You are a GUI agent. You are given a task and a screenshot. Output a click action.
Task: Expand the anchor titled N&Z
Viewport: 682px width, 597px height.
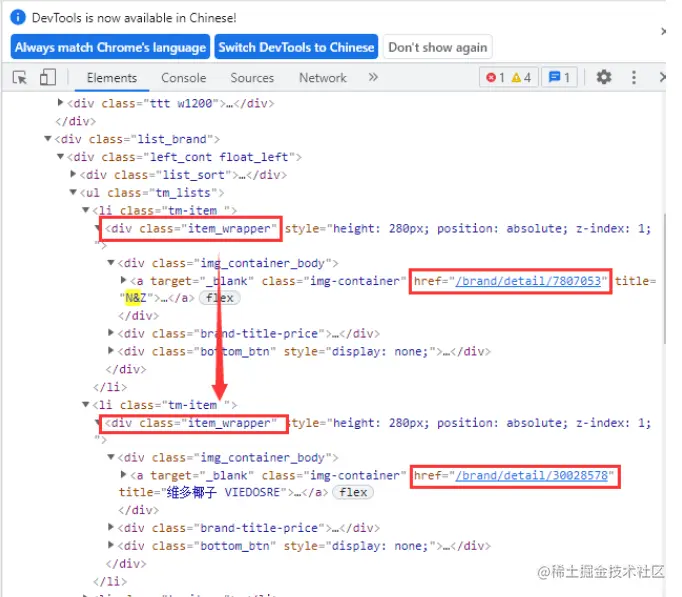[x=124, y=280]
